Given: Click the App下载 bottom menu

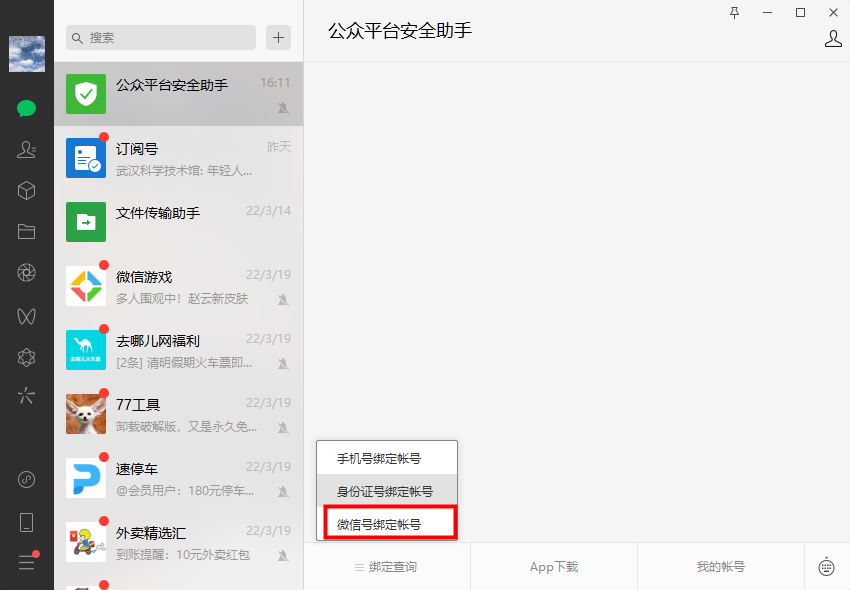Looking at the screenshot, I should (x=554, y=567).
